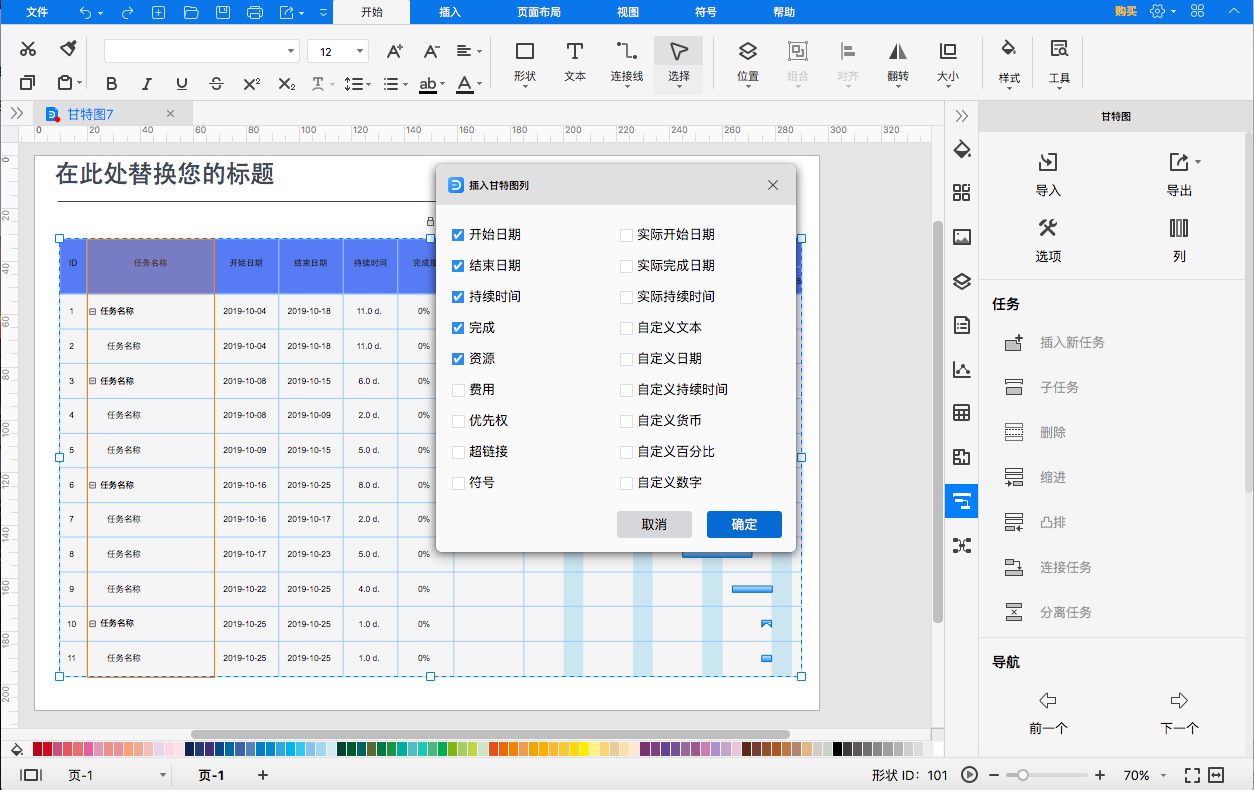Screen dimensions: 1254x790
Task: Open the image panel in sidebar
Action: coord(962,237)
